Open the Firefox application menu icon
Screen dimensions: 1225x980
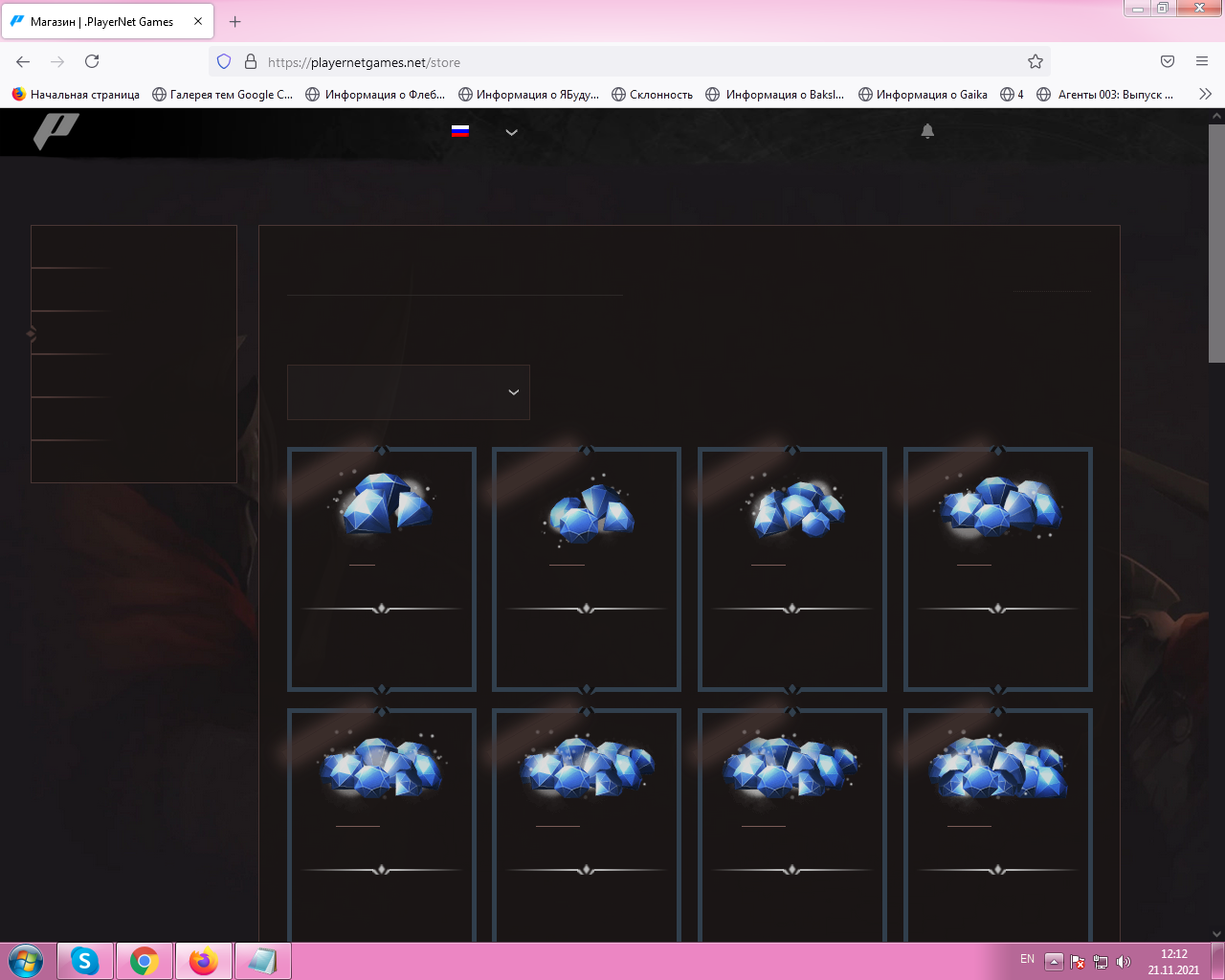point(1201,61)
